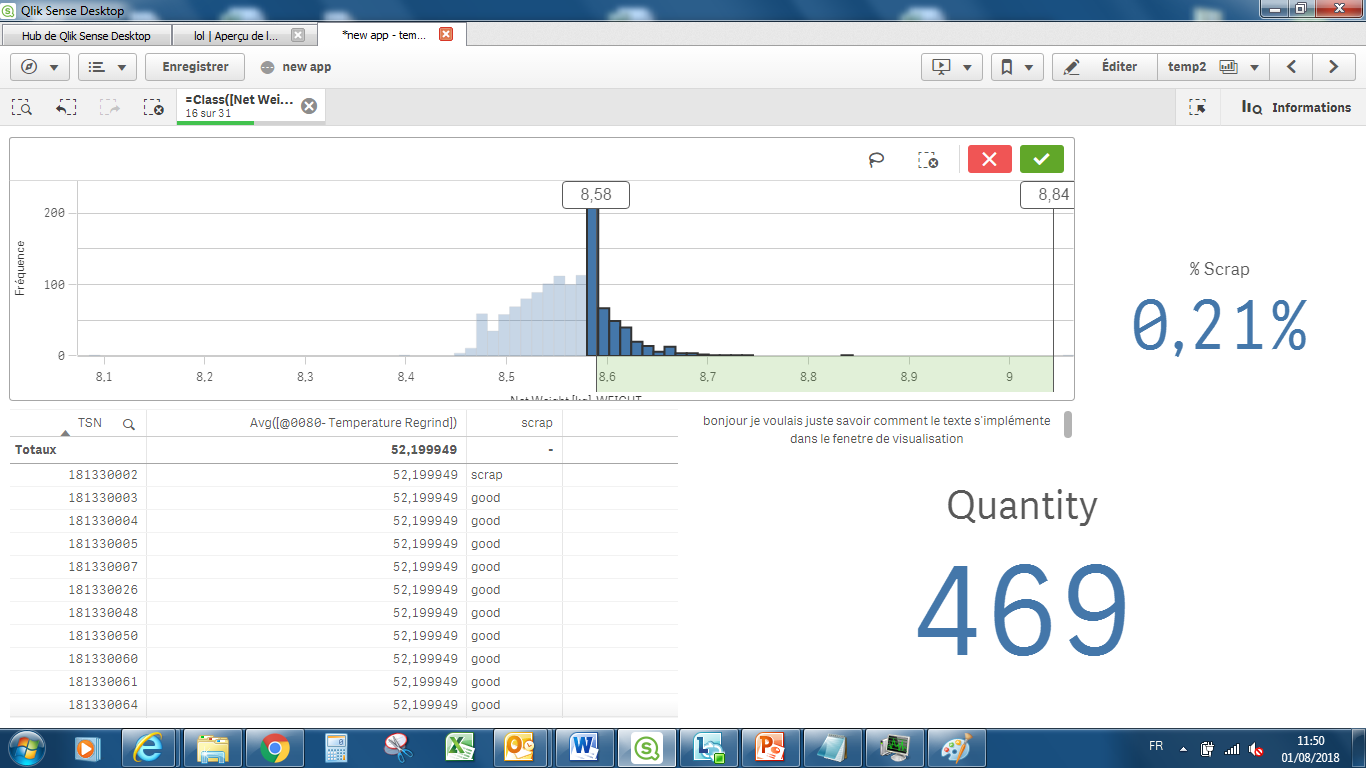
Task: Remove the =Class([Net Wei... selection chip
Action: click(309, 106)
